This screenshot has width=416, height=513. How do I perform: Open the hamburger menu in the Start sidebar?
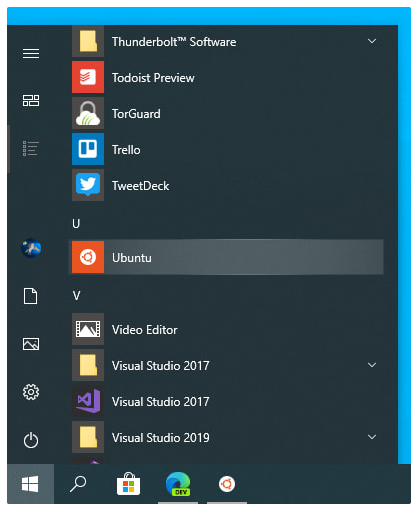tap(31, 53)
